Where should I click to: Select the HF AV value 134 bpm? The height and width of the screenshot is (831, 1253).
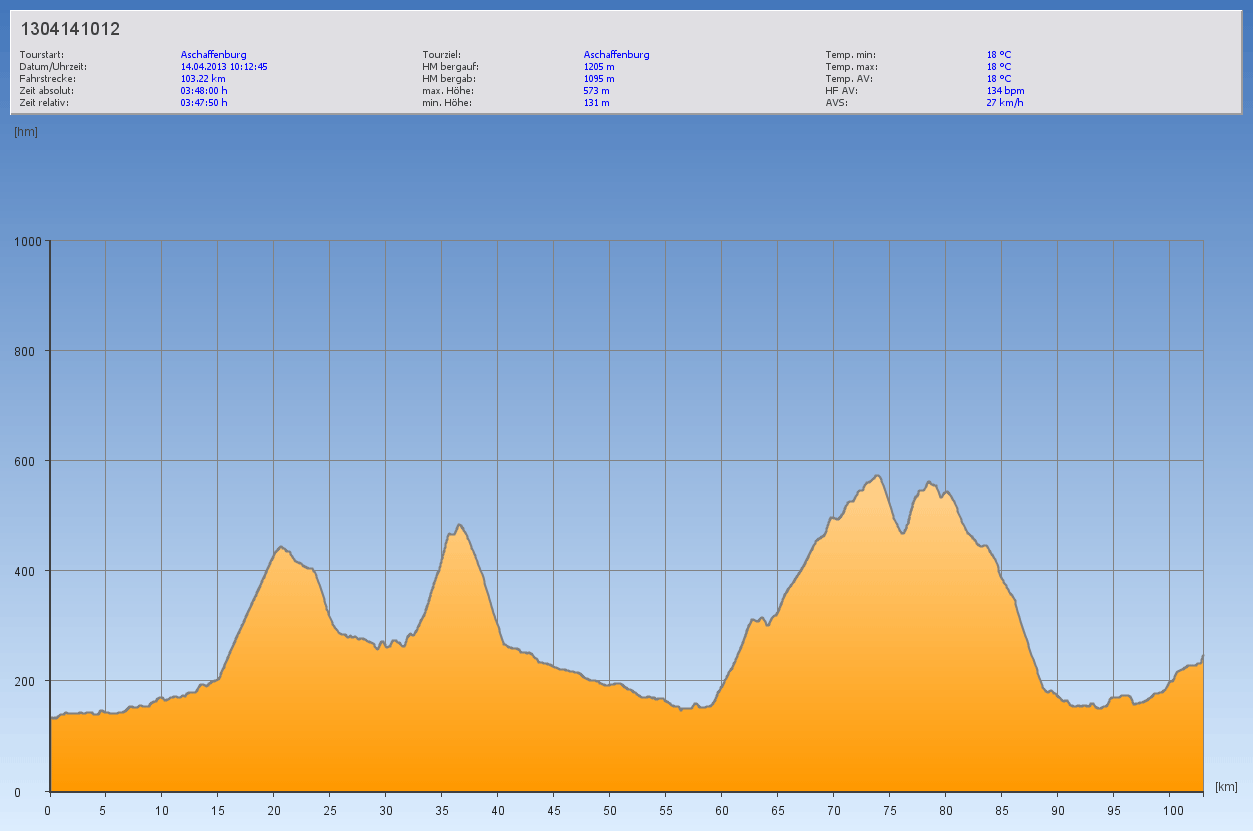tap(1005, 90)
